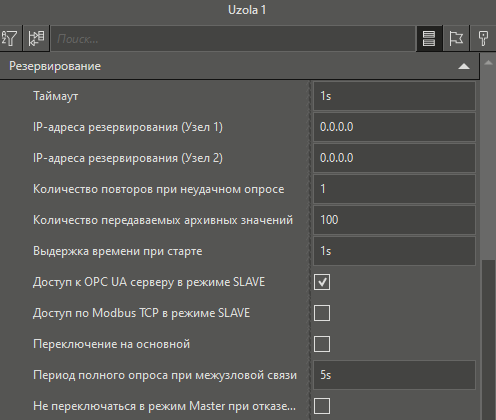The height and width of the screenshot is (420, 496).
Task: Edit Количество повторов при неудачном опросе value
Action: (x=394, y=189)
